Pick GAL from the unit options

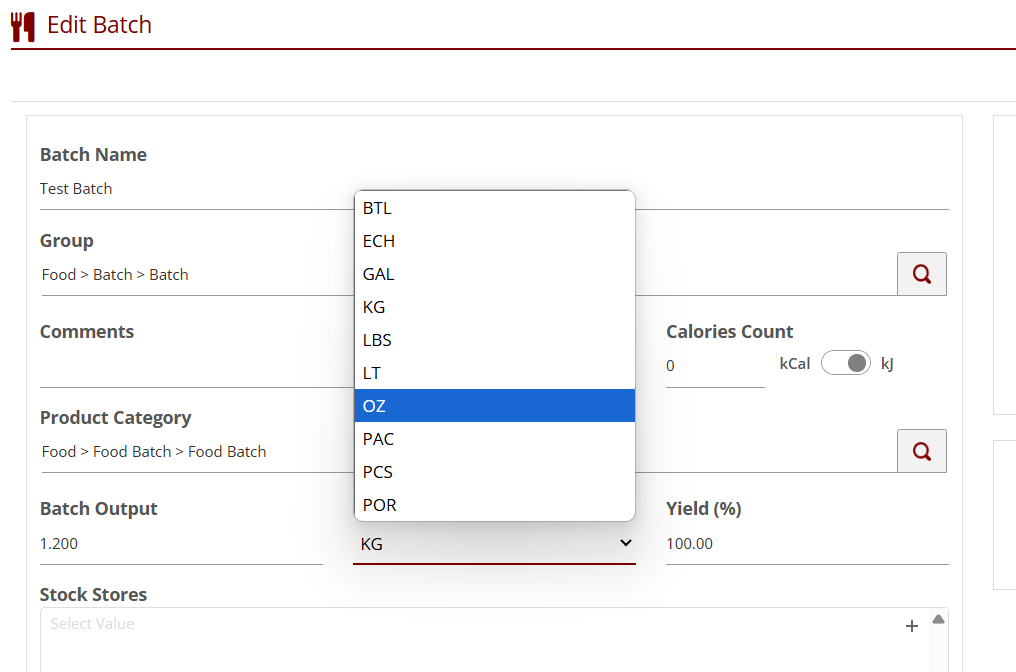pos(494,274)
